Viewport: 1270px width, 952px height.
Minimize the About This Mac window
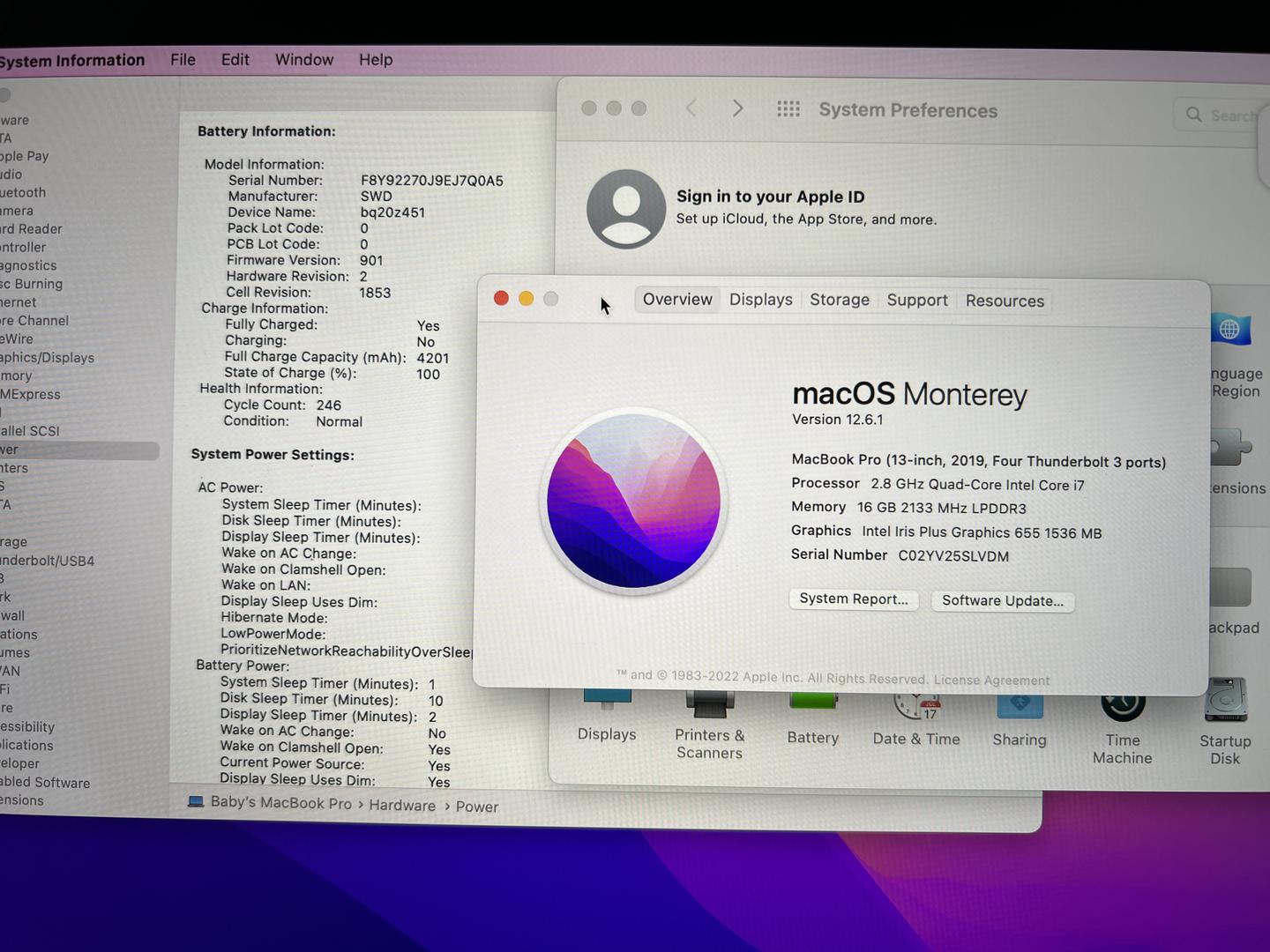pyautogui.click(x=526, y=298)
